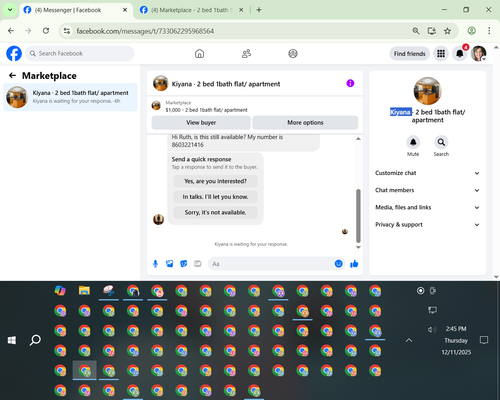
Task: Click the install app icon in address bar
Action: point(432,31)
